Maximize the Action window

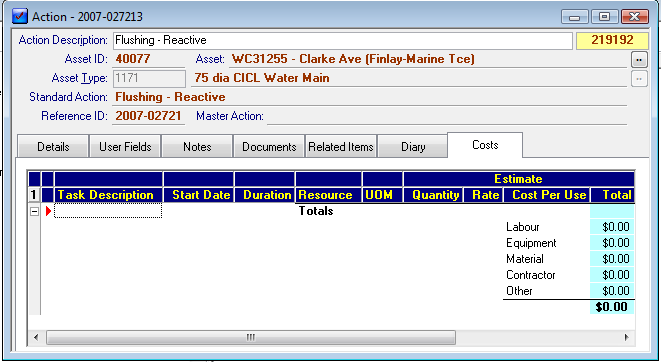coord(604,17)
